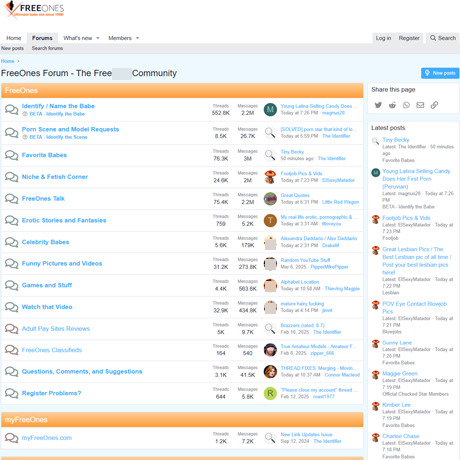Open Kimber Lee in Latest posts
This screenshot has height=460, width=460.
tap(397, 405)
